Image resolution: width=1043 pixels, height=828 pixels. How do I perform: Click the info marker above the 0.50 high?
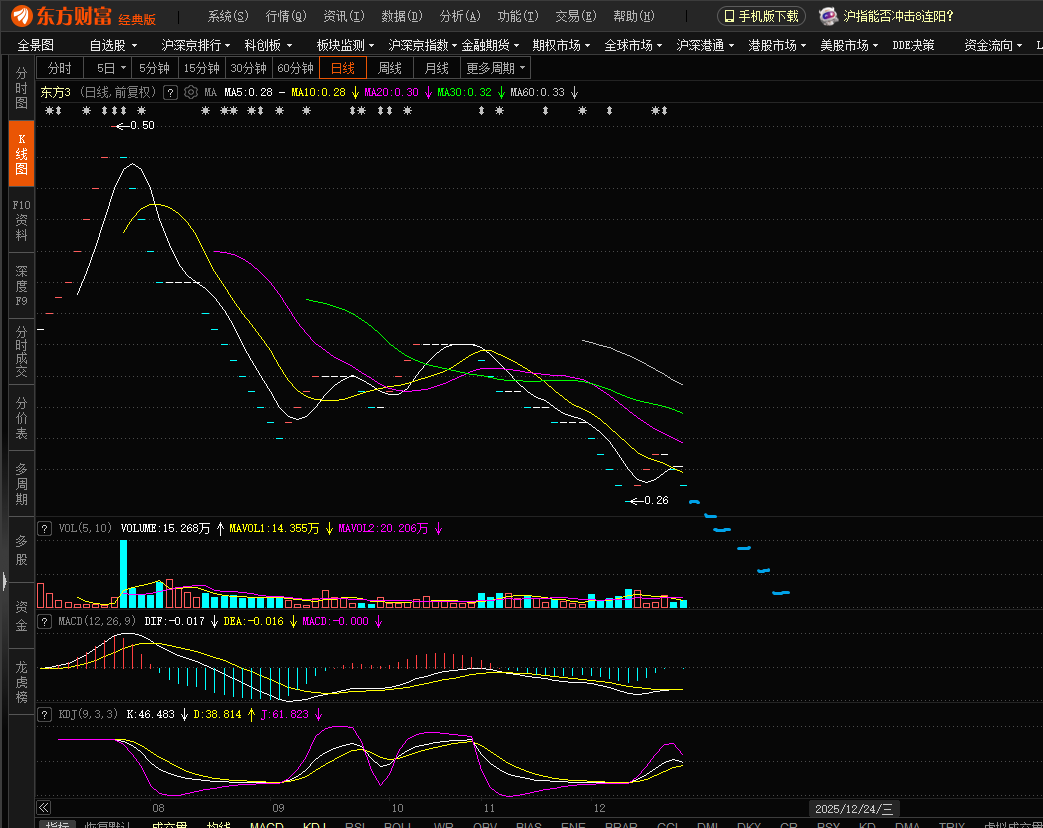pos(114,111)
